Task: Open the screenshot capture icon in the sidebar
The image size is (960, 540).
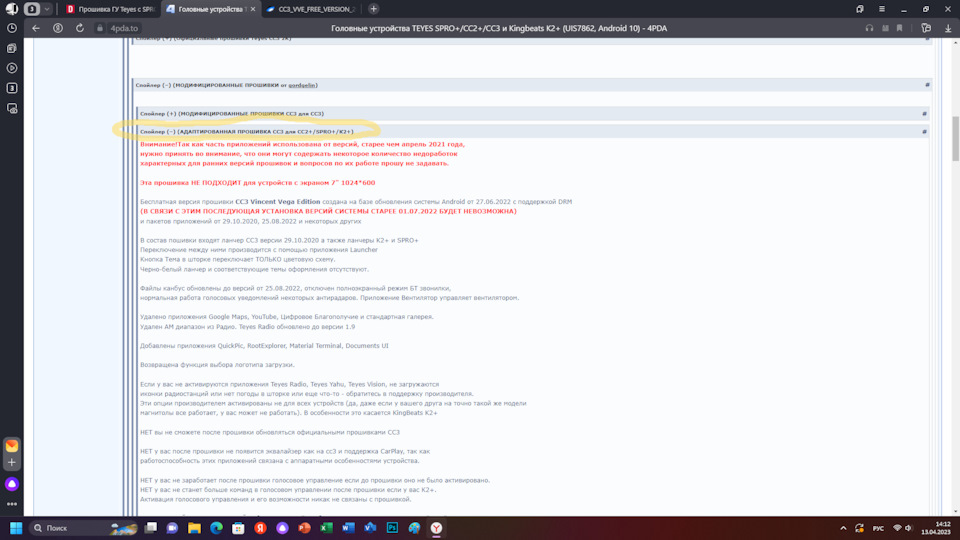Action: coord(12,108)
